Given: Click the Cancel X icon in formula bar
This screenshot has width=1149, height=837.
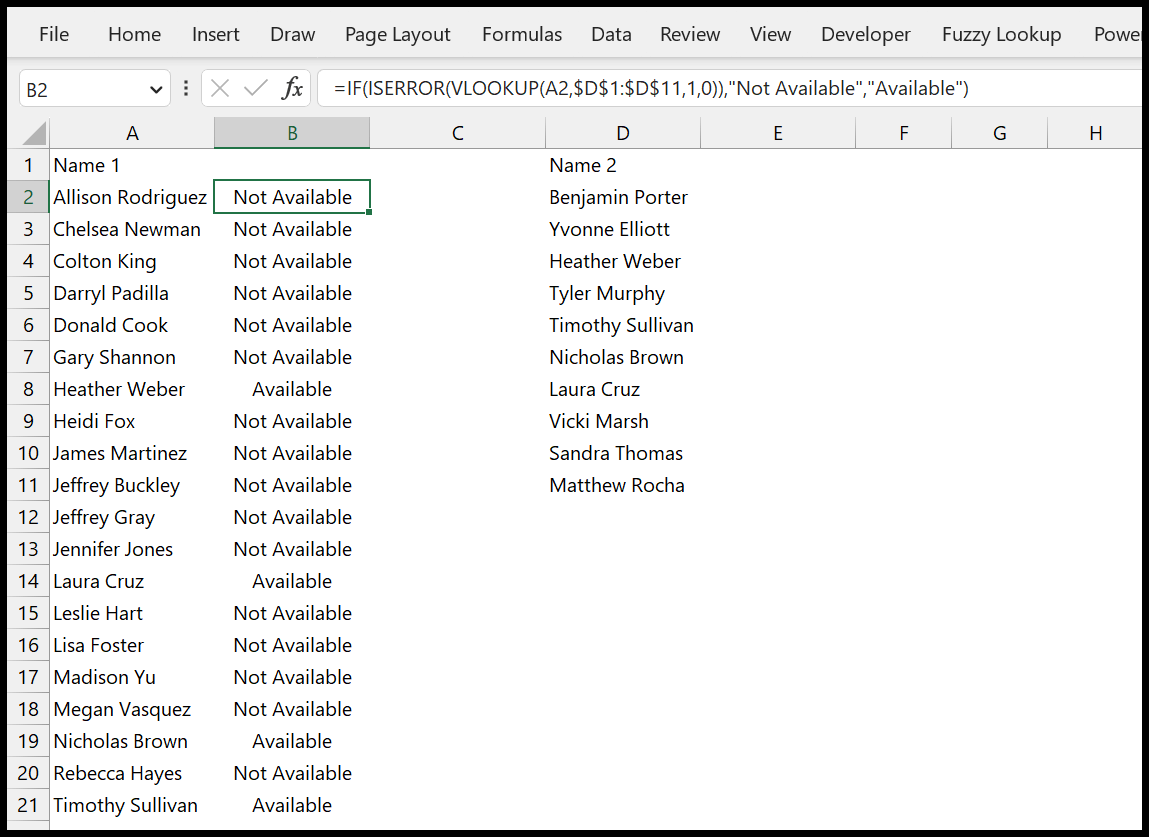Looking at the screenshot, I should click(x=220, y=89).
